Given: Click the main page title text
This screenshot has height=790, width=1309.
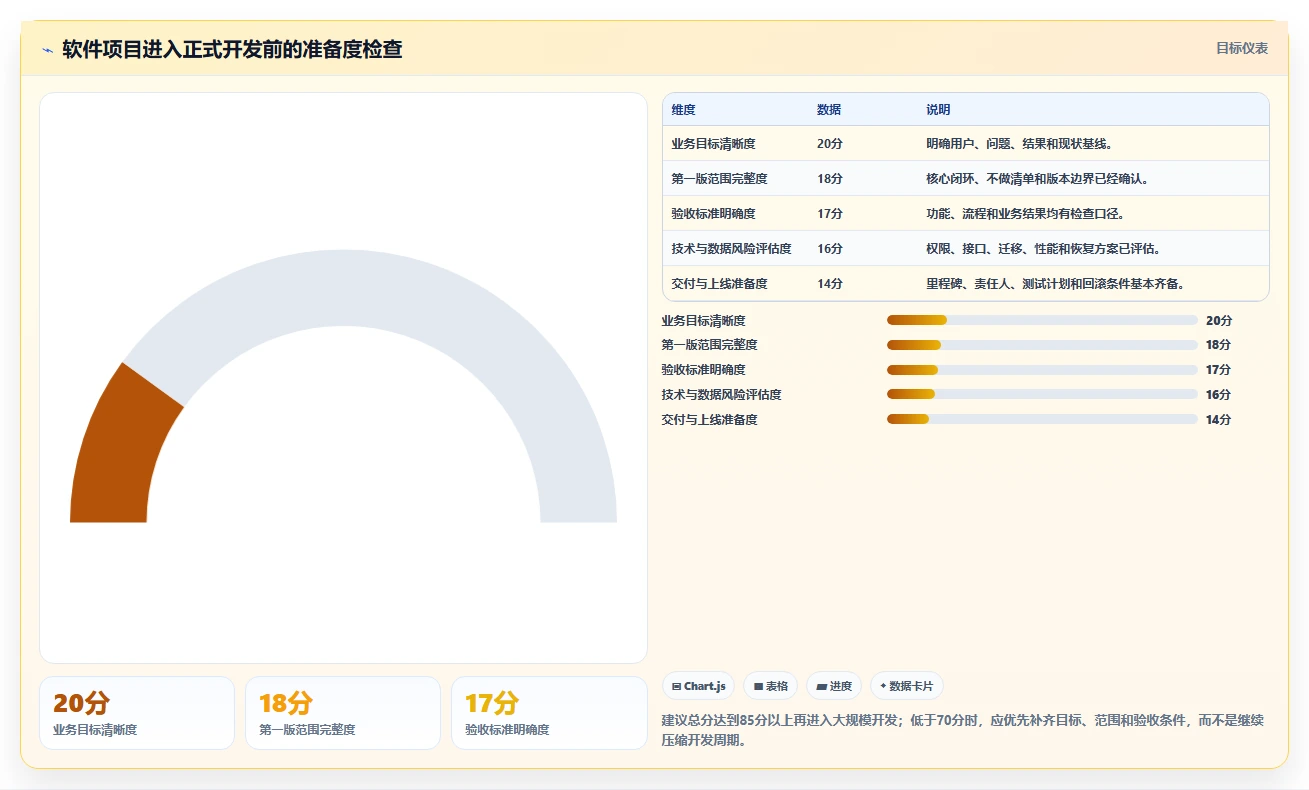Looking at the screenshot, I should tap(232, 49).
